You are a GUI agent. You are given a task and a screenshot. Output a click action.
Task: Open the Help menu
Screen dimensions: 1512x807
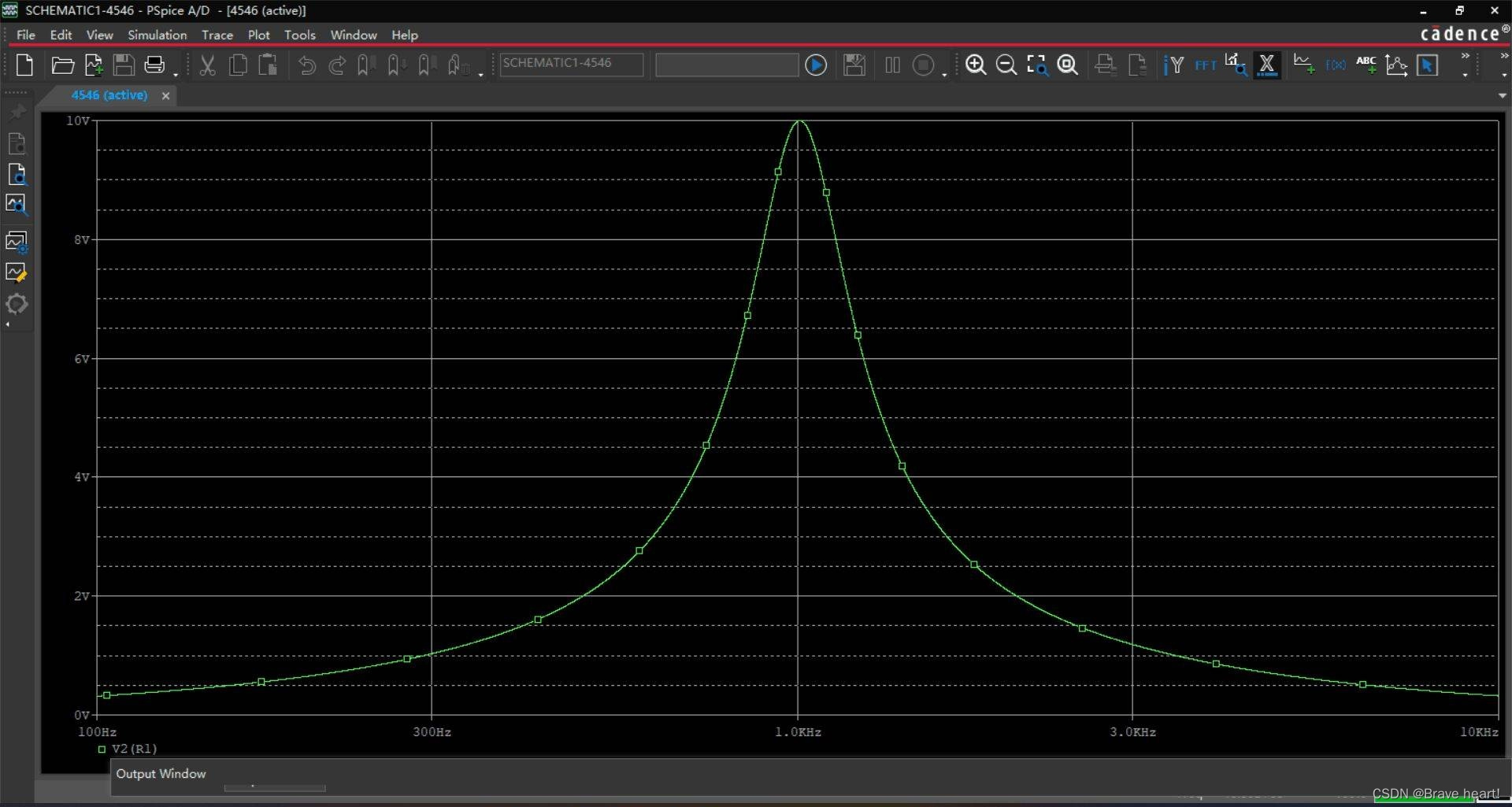(405, 35)
